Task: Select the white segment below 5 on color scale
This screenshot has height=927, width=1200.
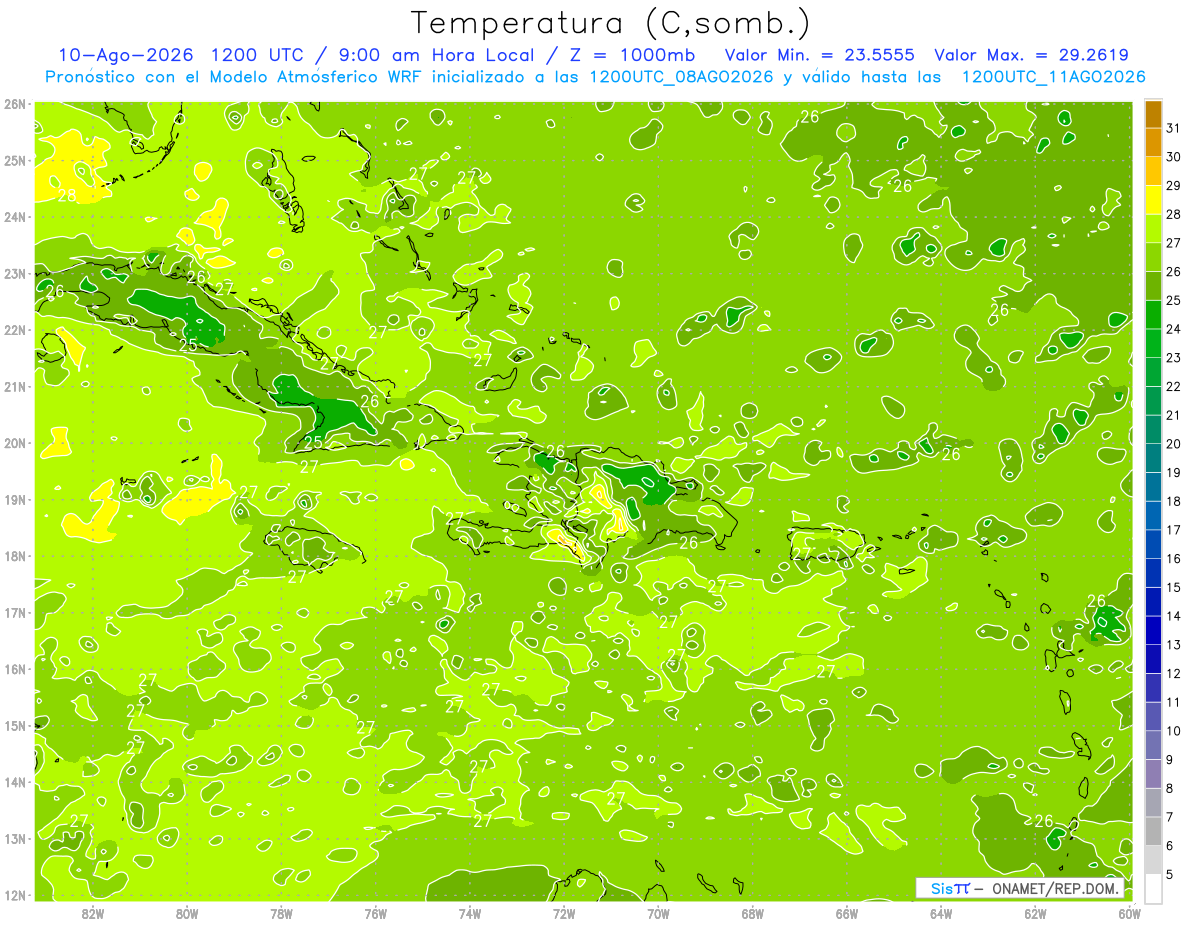Action: 1153,889
